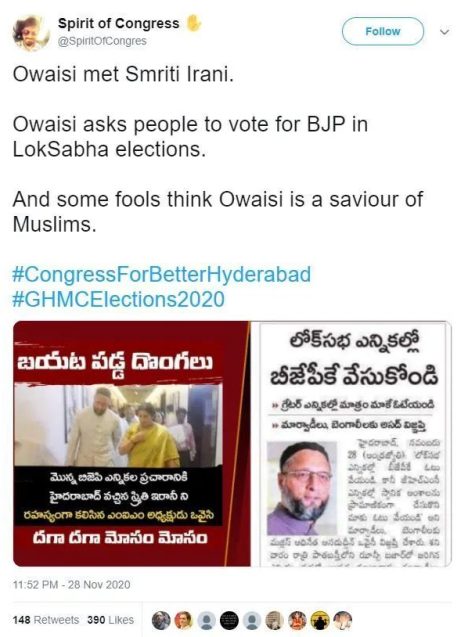
Task: Visit the @SpiritOfCongres handle
Action: click(102, 41)
